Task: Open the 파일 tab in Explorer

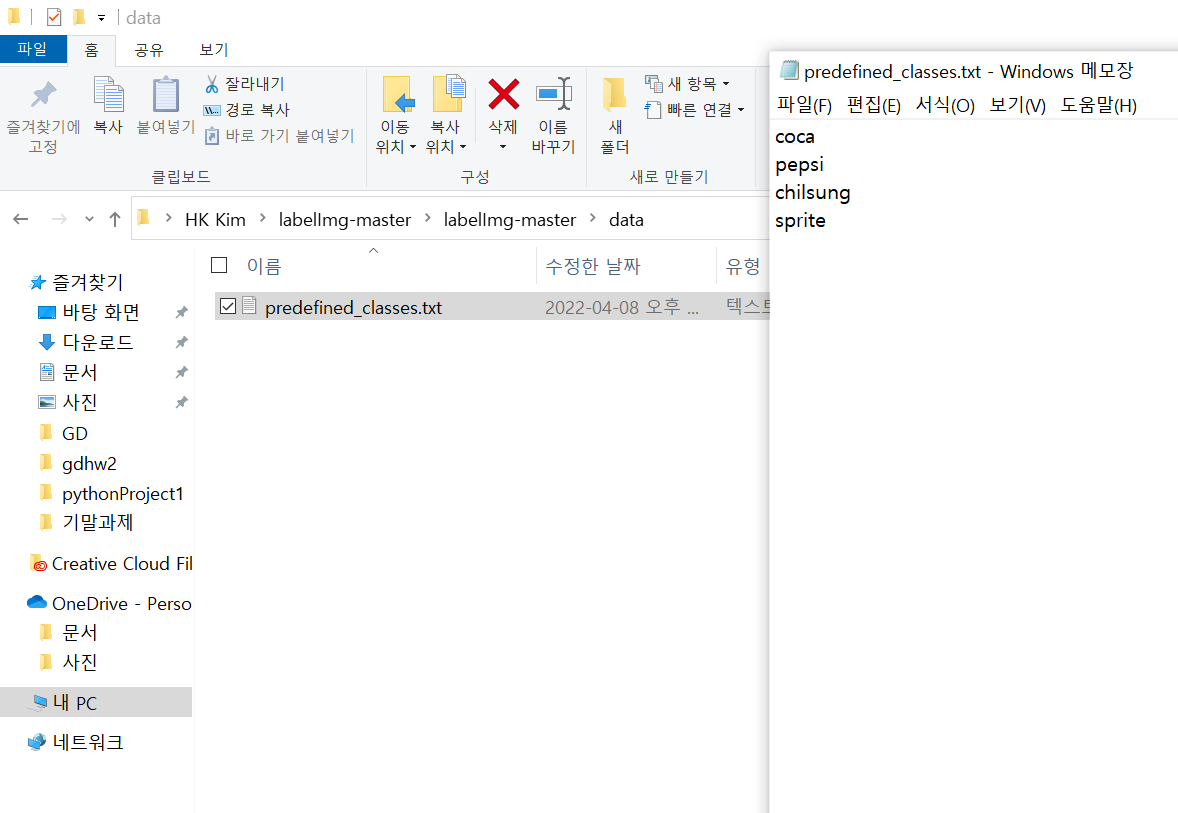Action: (x=32, y=49)
